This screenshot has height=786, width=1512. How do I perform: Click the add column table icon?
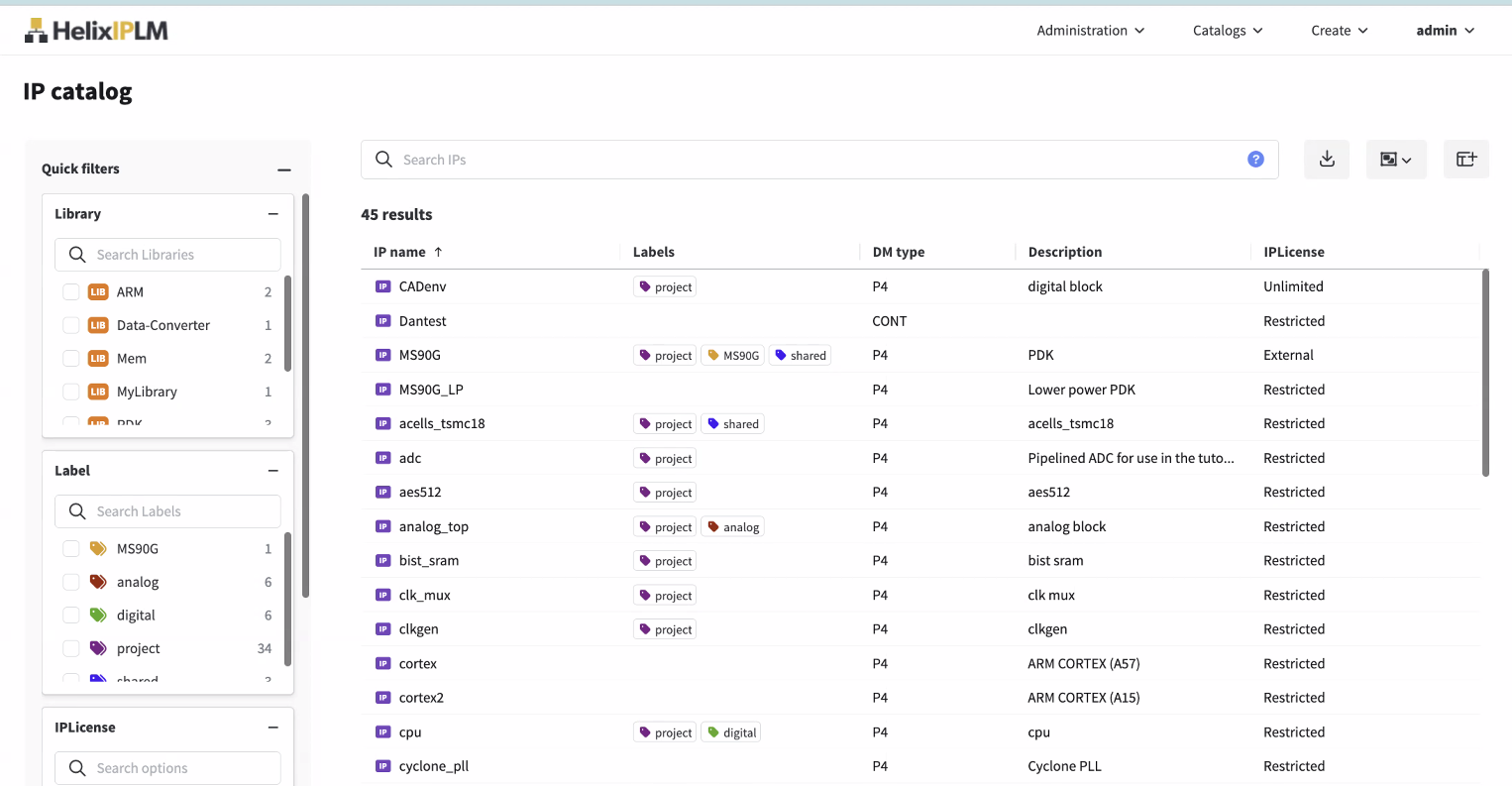1465,160
